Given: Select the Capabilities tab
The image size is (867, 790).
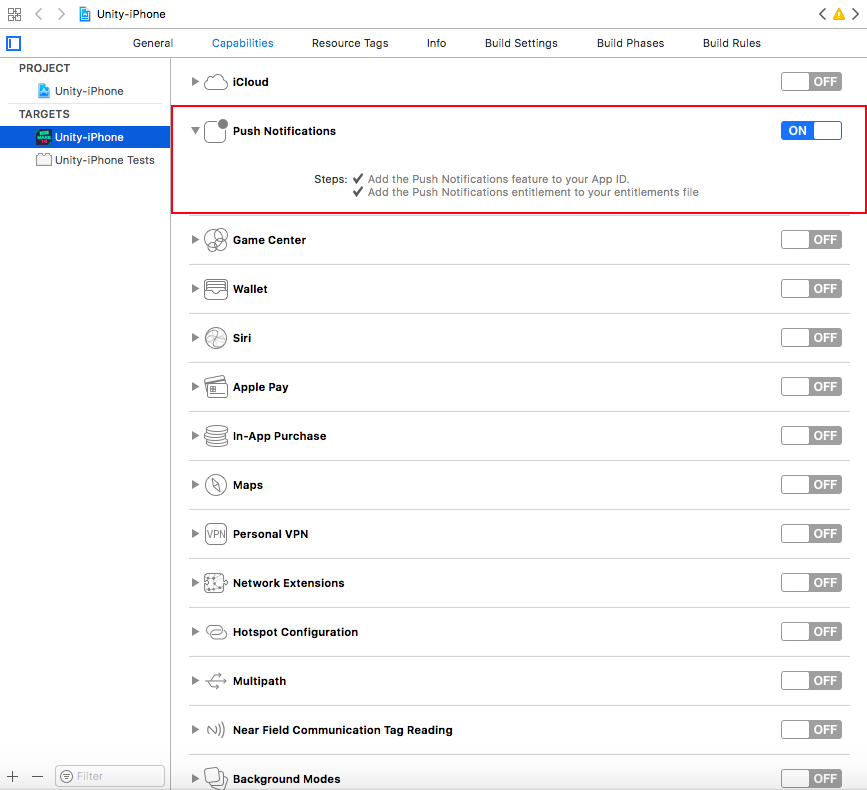Looking at the screenshot, I should [242, 43].
